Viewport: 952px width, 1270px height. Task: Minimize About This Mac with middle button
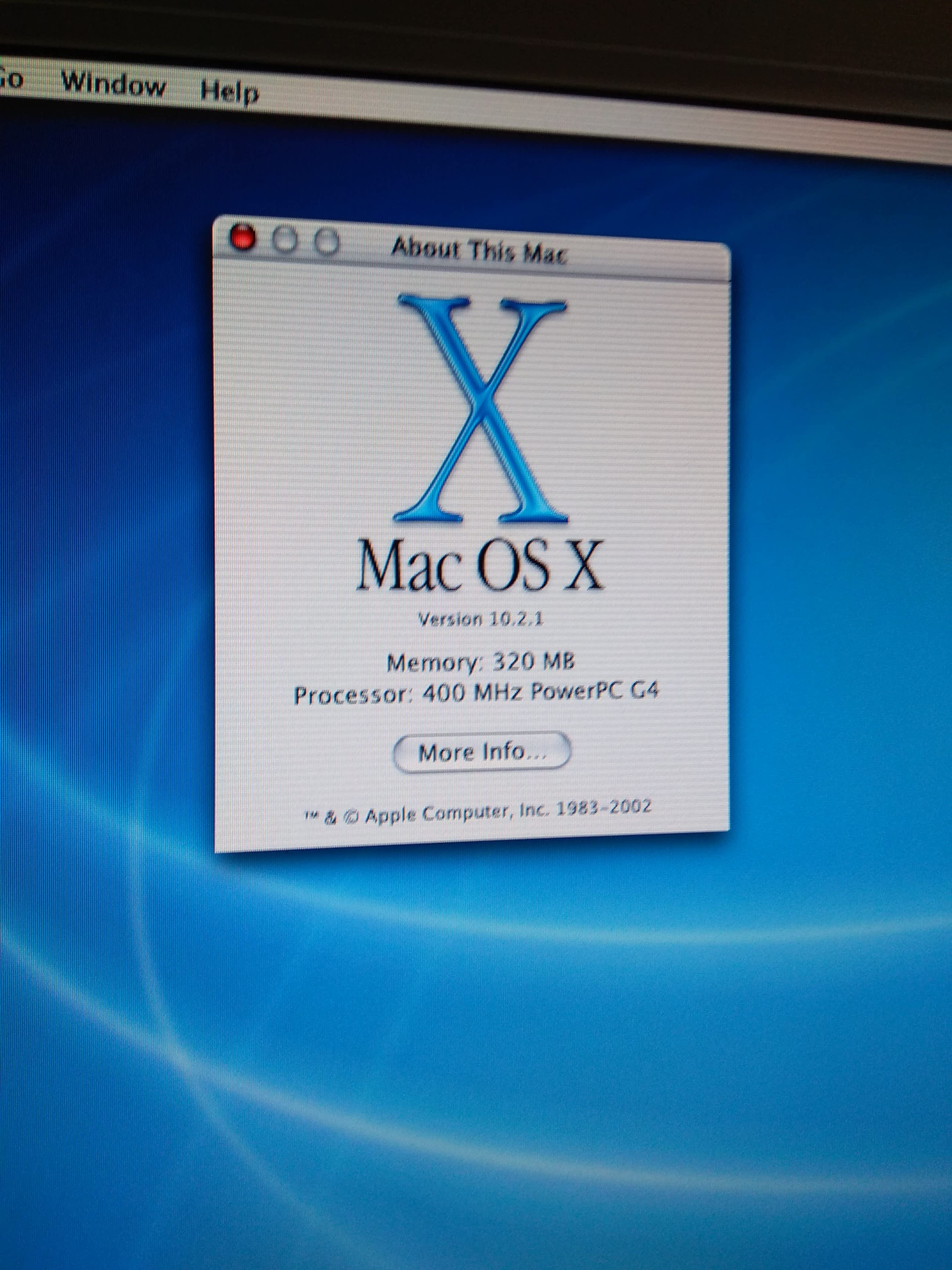click(x=285, y=240)
